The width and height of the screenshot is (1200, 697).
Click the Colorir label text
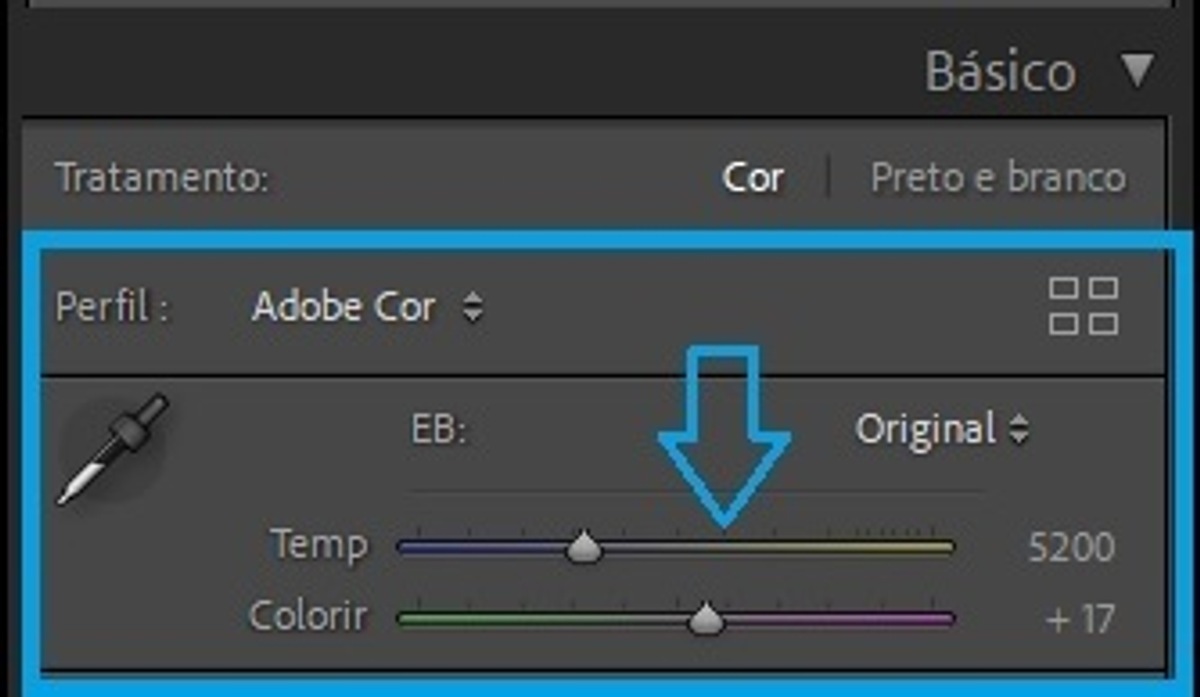pyautogui.click(x=308, y=616)
